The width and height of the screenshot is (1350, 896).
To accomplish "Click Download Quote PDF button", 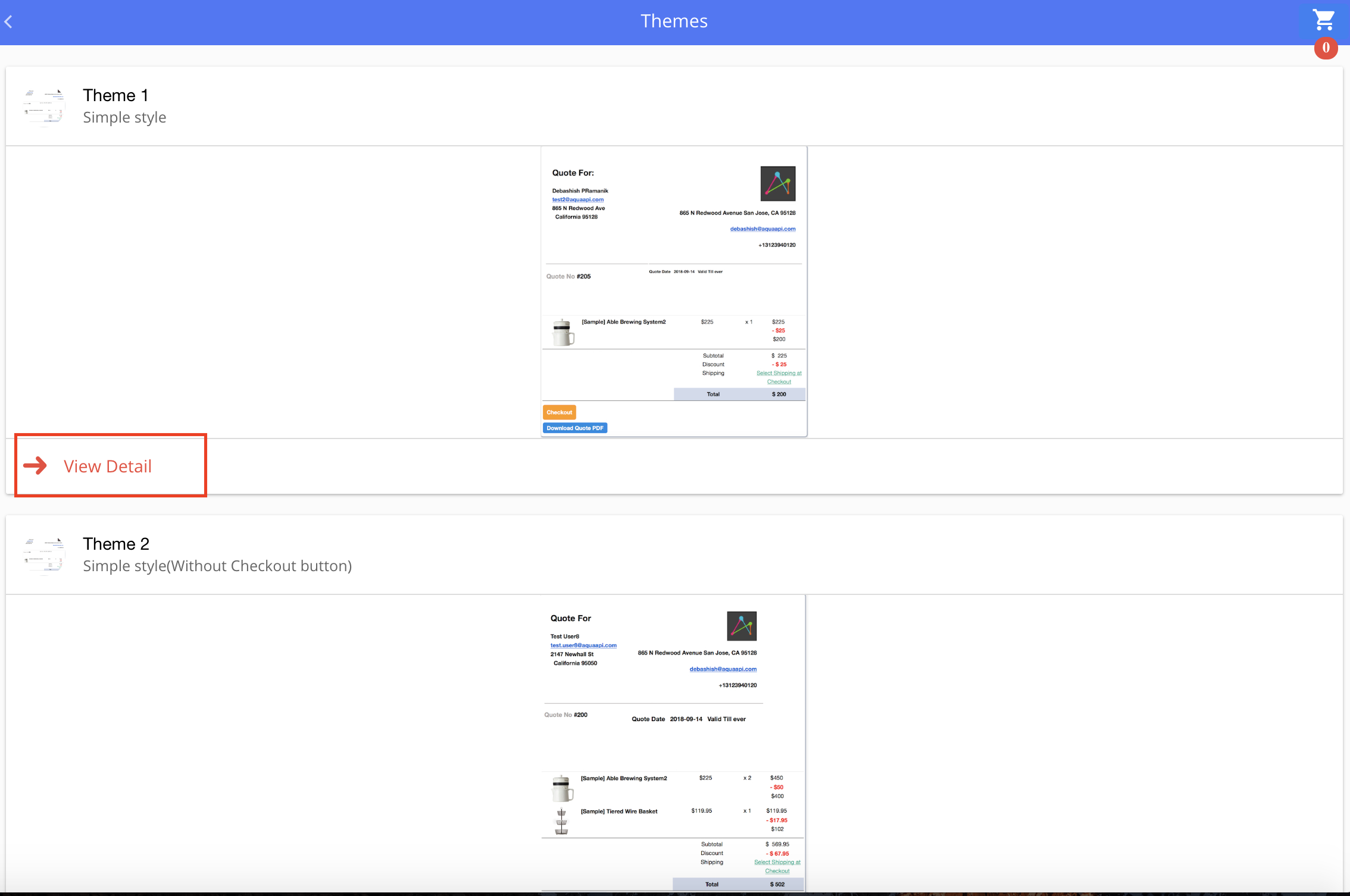I will pyautogui.click(x=574, y=428).
